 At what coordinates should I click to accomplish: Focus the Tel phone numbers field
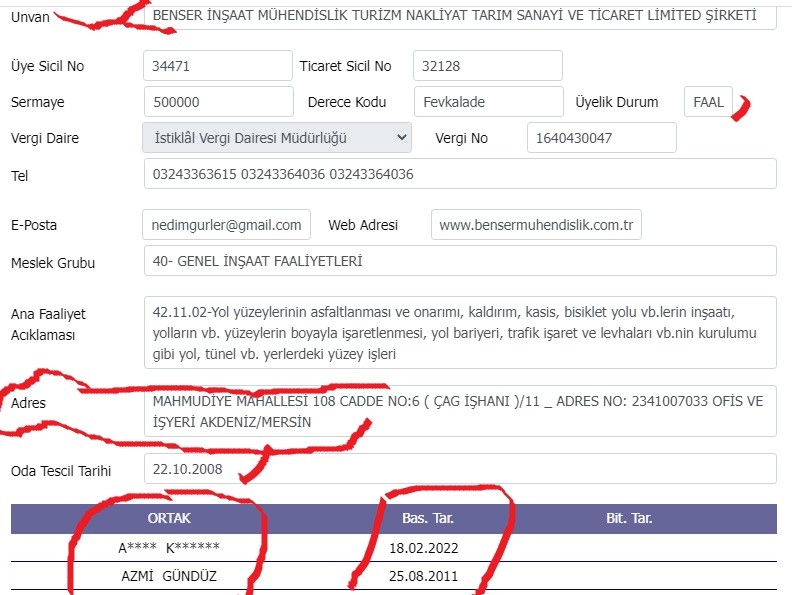pos(460,174)
